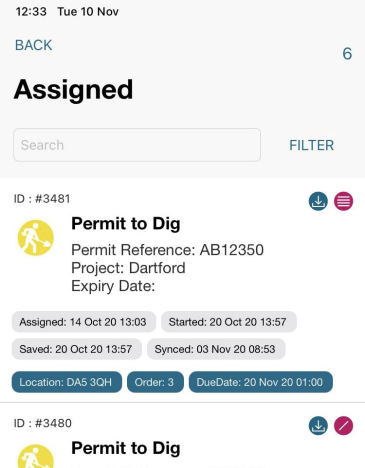Select the yellow digger icon for permit #3480

pyautogui.click(x=36, y=456)
